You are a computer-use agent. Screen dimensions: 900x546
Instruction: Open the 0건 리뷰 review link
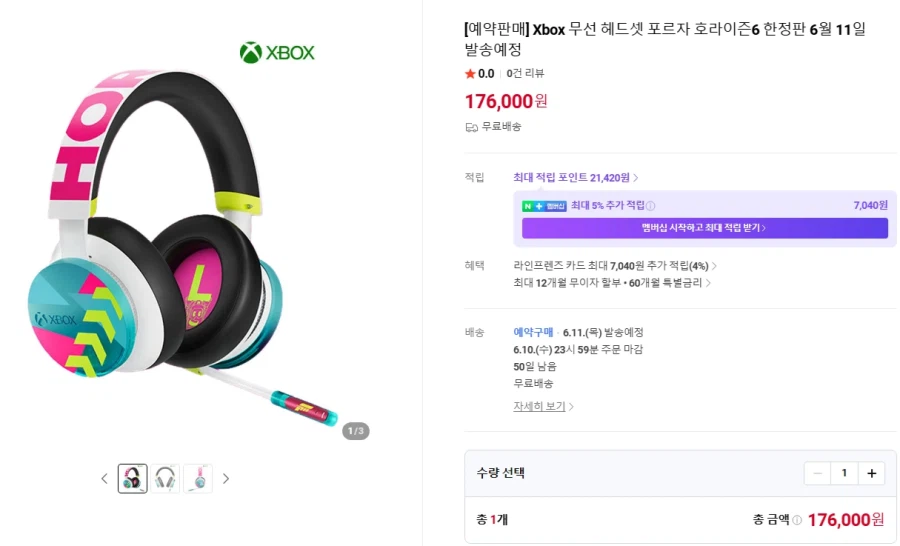(x=525, y=74)
